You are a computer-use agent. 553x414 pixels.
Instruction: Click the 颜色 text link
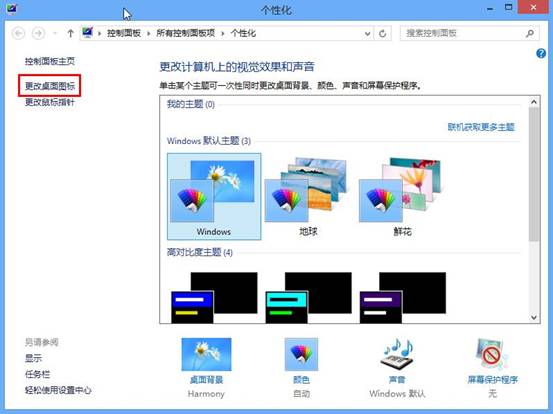(301, 380)
